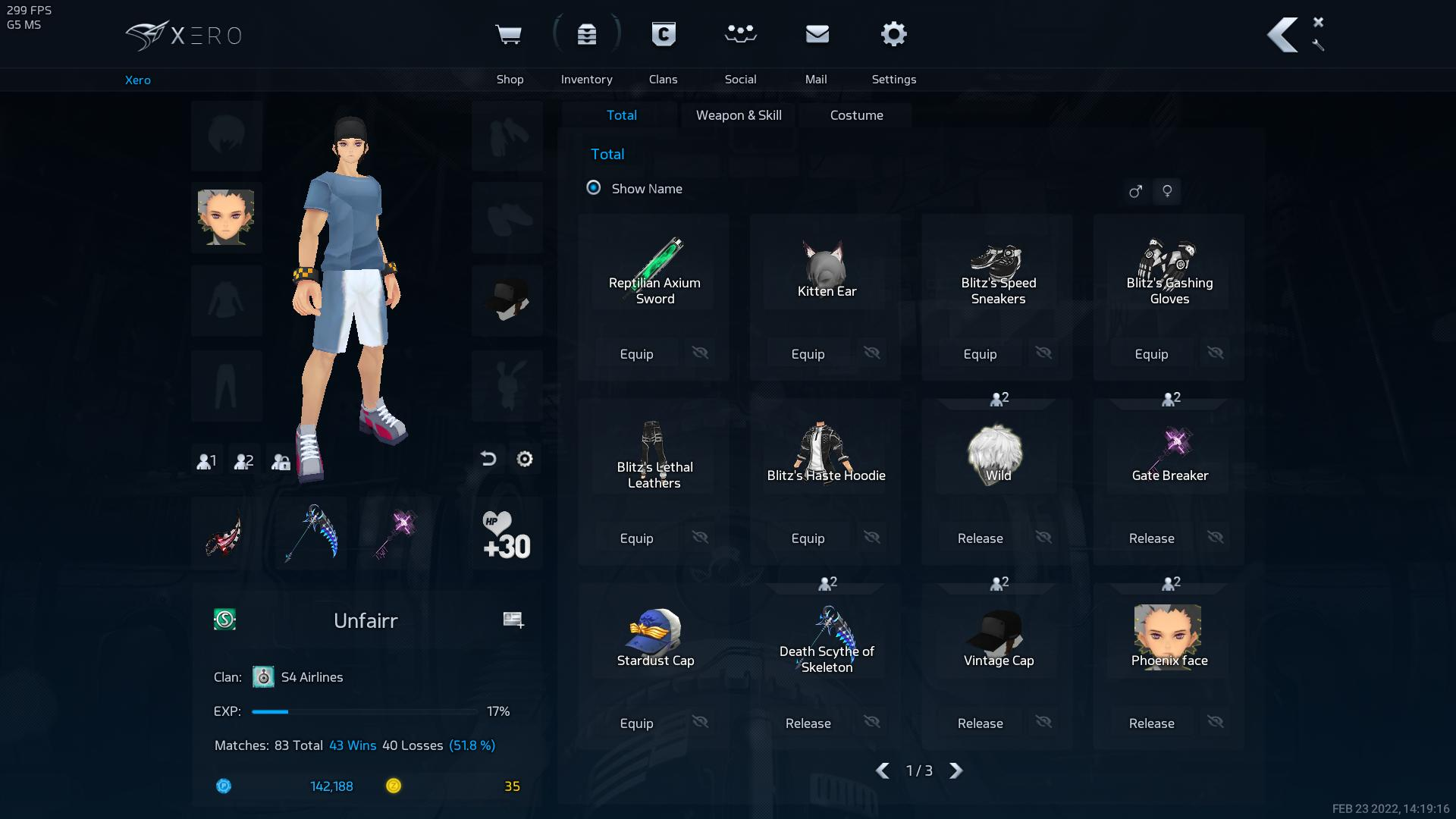
Task: Filter items by male gender icon
Action: [x=1135, y=191]
